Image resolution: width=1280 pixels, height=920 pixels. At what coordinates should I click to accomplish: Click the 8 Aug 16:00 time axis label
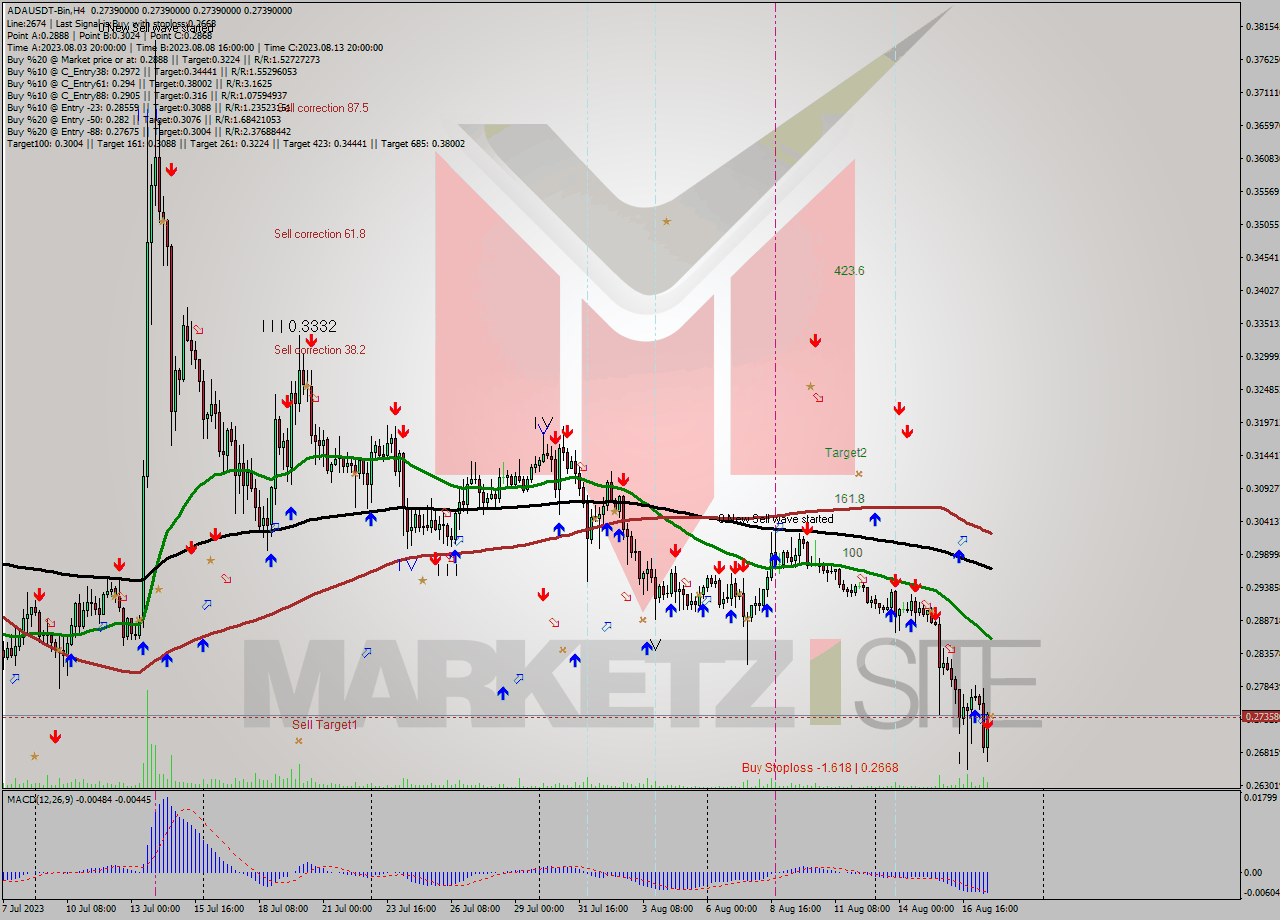[x=795, y=909]
